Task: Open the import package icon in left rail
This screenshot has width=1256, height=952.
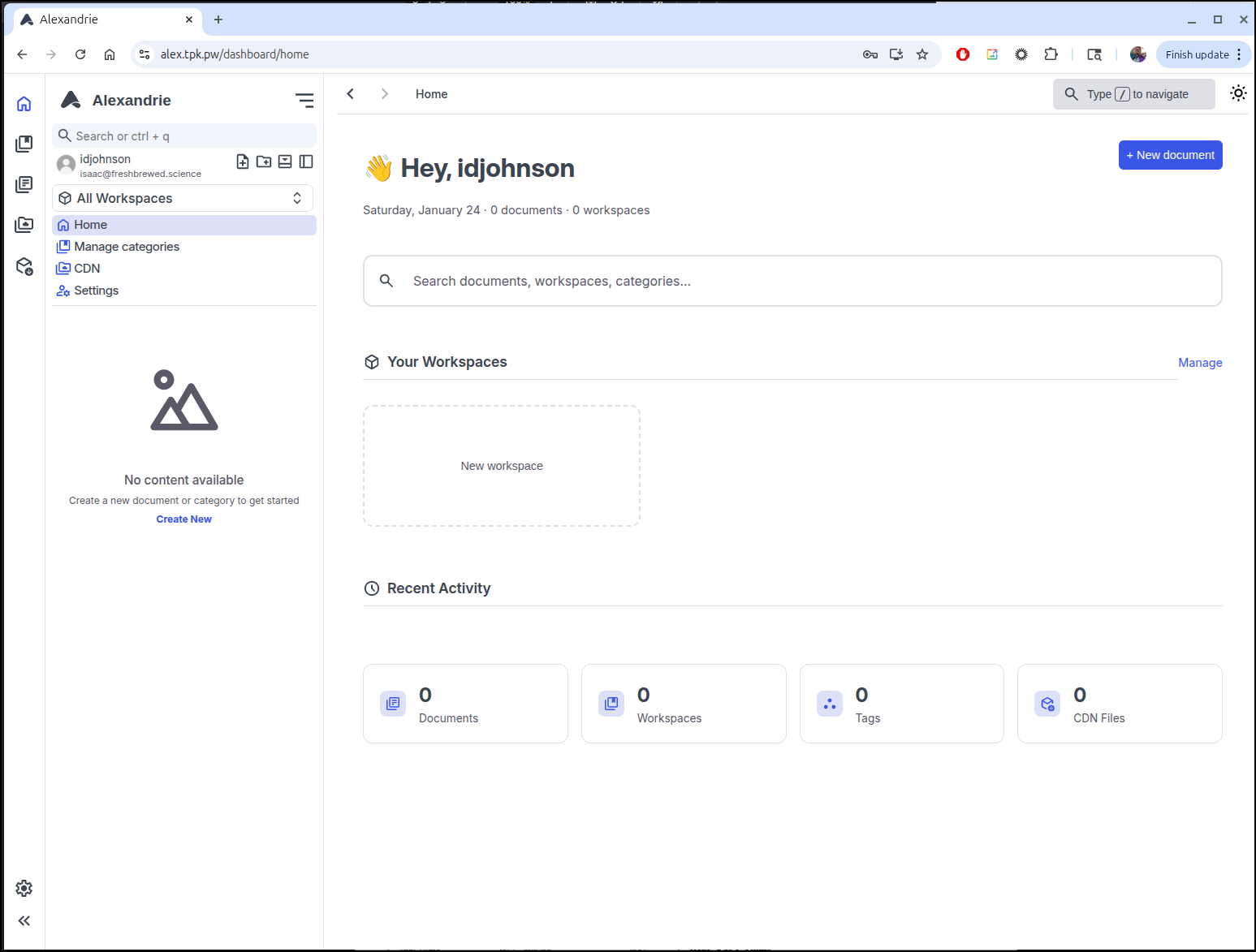Action: pyautogui.click(x=24, y=266)
